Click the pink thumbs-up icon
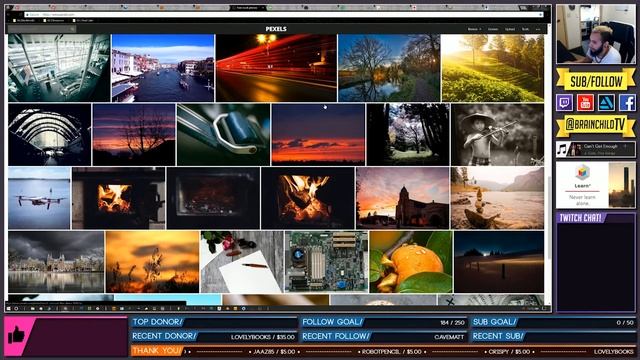 (x=16, y=336)
